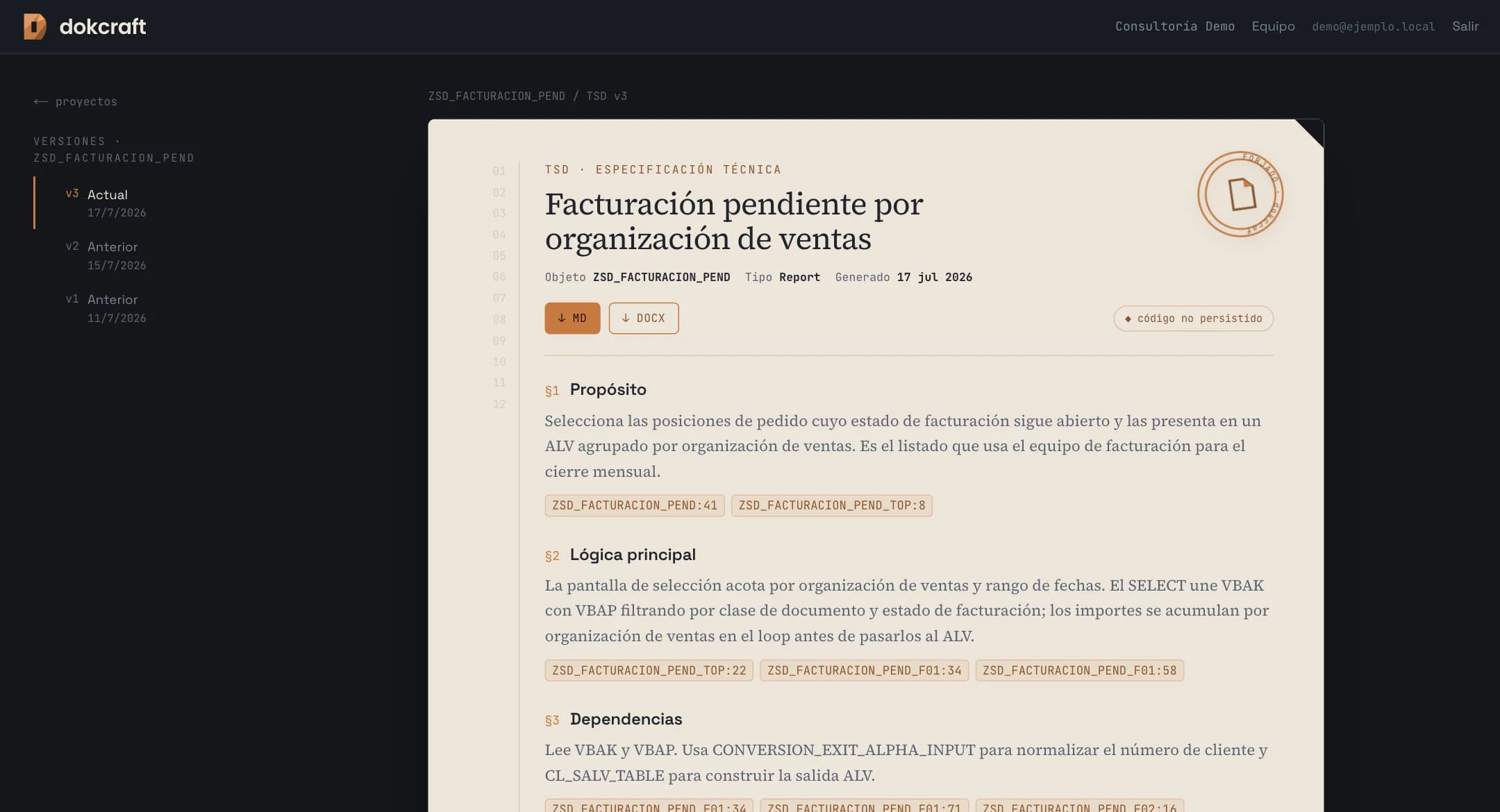Go back to proyectos
The image size is (1500, 812).
click(x=76, y=101)
